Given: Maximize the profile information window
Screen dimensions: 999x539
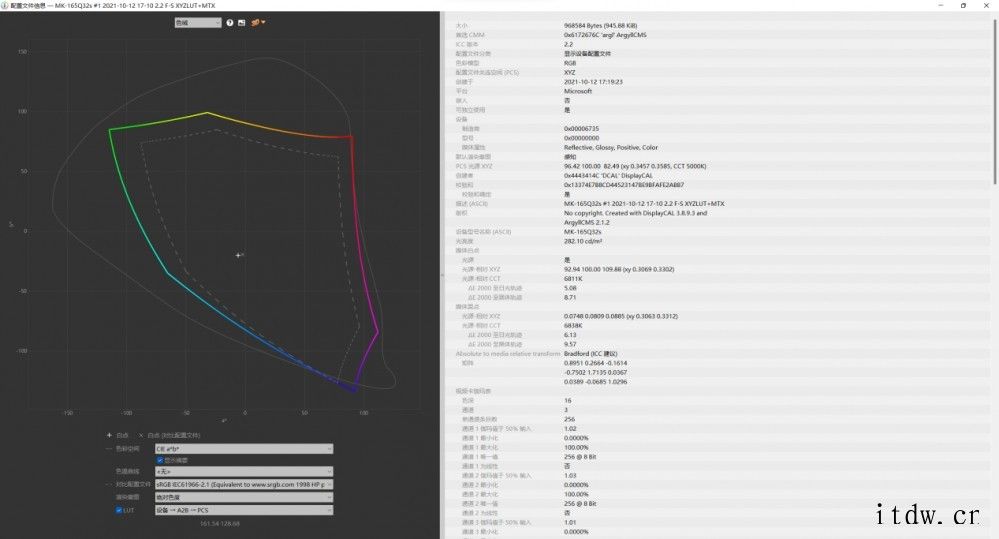Looking at the screenshot, I should click(963, 5).
